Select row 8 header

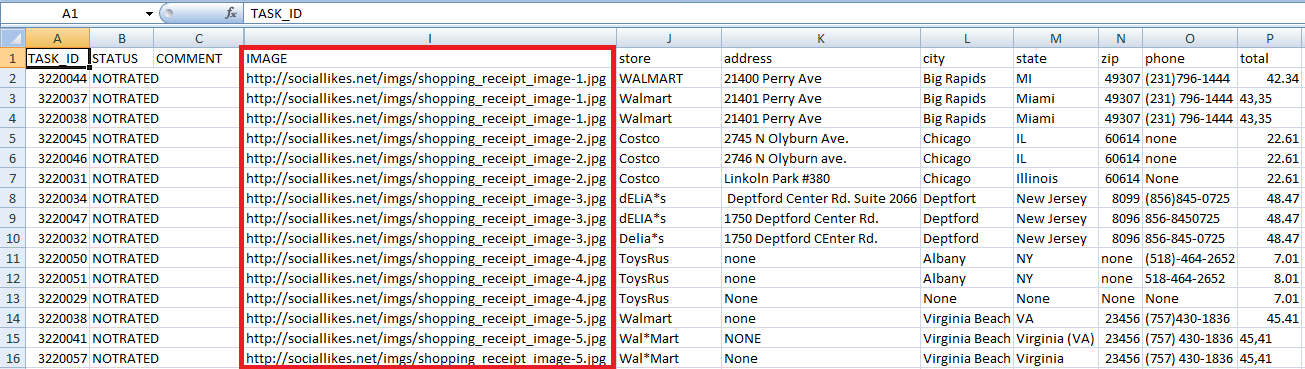tap(12, 198)
